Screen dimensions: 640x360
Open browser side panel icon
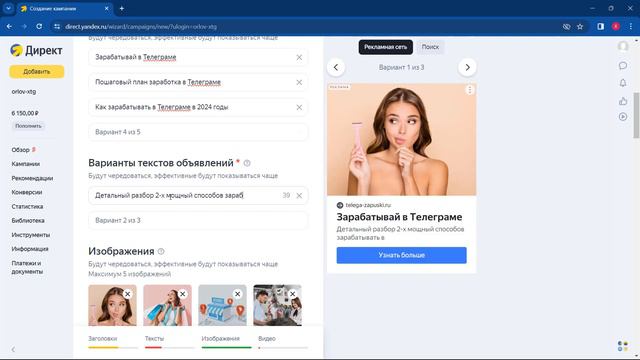[x=600, y=27]
